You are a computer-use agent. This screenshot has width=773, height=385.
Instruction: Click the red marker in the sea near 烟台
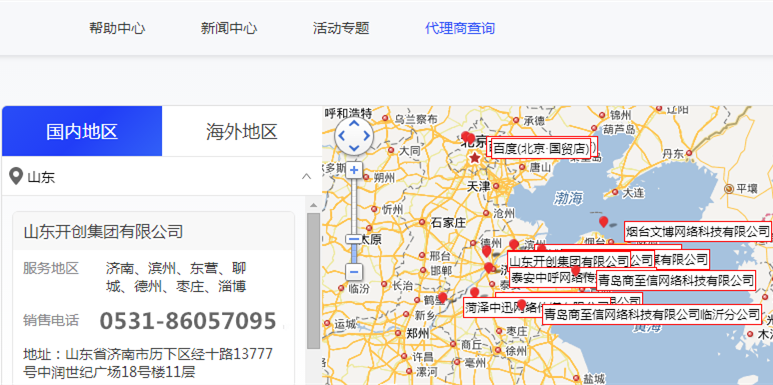click(603, 222)
